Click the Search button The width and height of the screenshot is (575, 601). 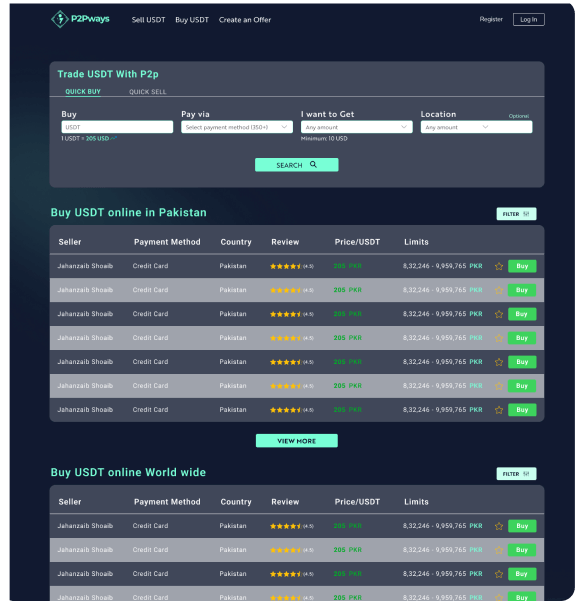coord(297,165)
